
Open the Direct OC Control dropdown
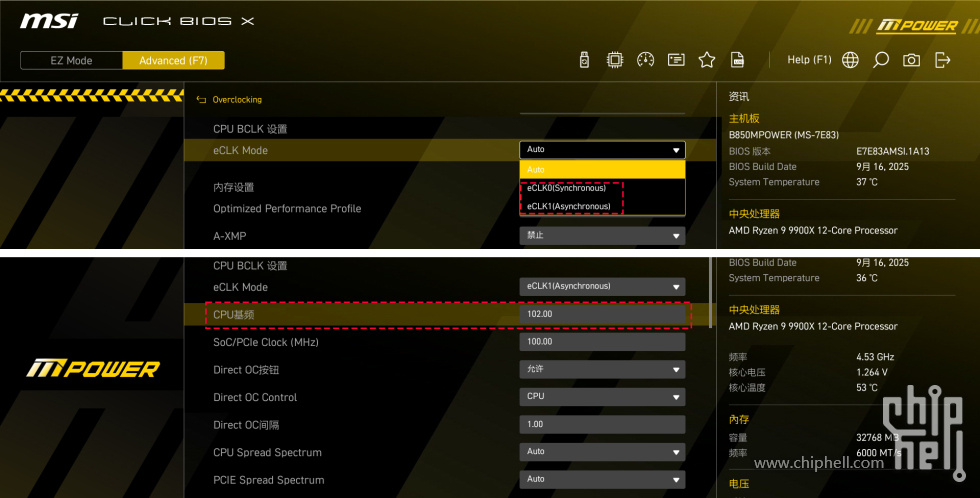point(602,397)
